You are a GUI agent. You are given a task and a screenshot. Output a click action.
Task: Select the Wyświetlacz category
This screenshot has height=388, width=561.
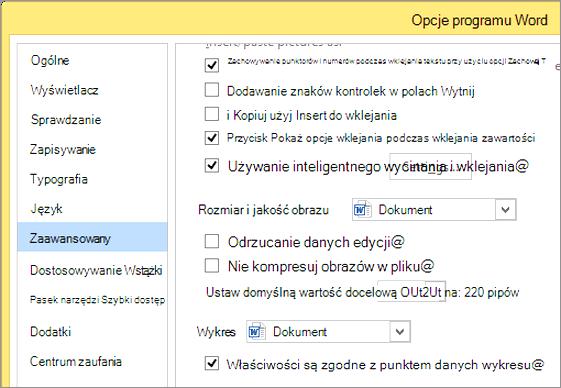click(x=64, y=90)
